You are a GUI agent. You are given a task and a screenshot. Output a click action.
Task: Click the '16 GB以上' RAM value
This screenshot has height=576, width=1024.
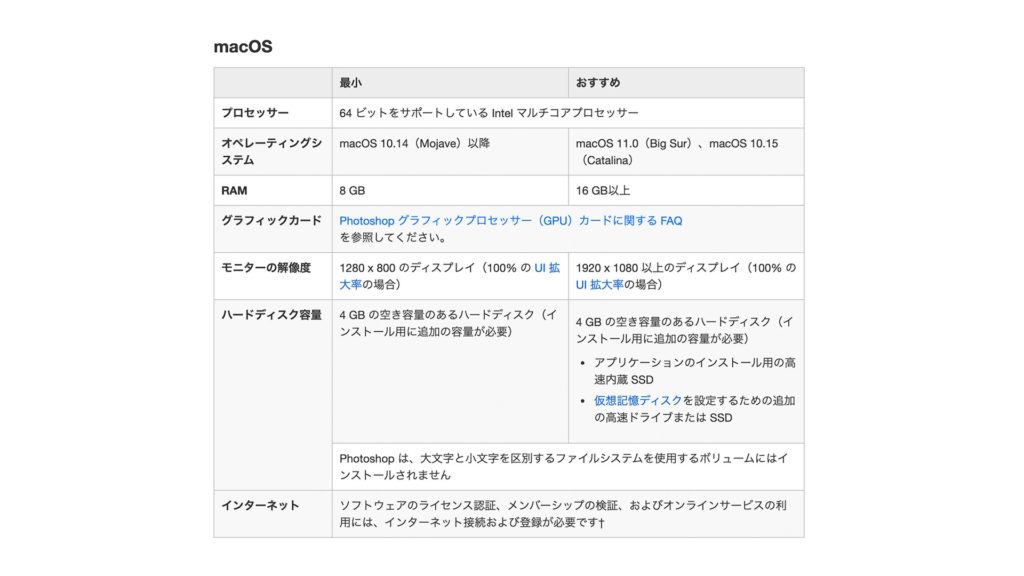tap(603, 191)
